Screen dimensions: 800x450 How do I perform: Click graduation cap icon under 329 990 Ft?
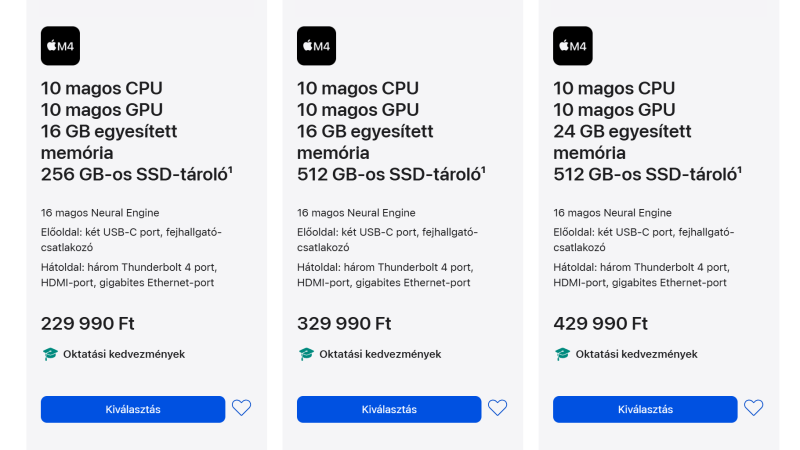click(306, 354)
